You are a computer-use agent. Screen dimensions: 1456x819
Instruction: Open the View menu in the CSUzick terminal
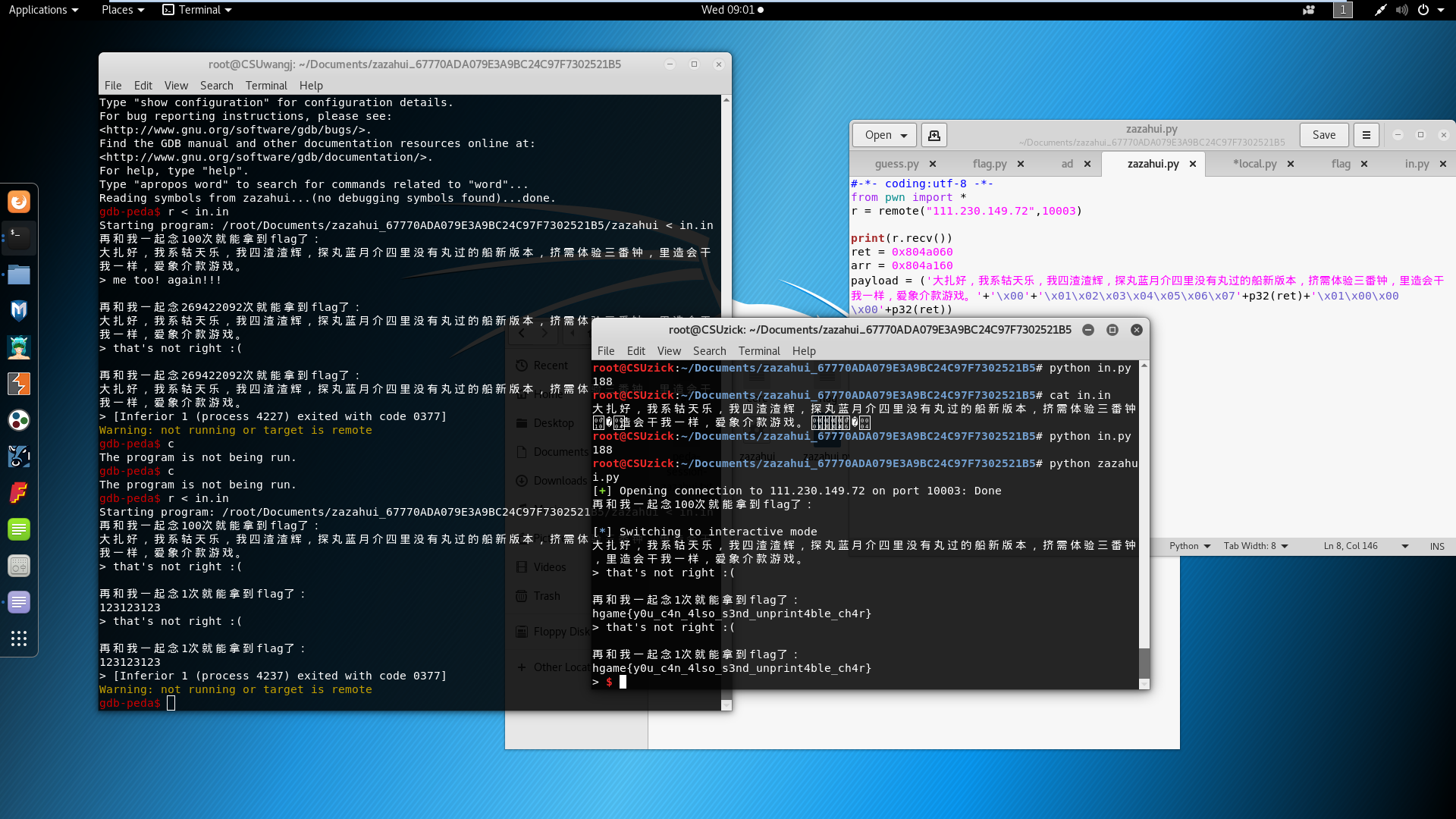point(669,351)
